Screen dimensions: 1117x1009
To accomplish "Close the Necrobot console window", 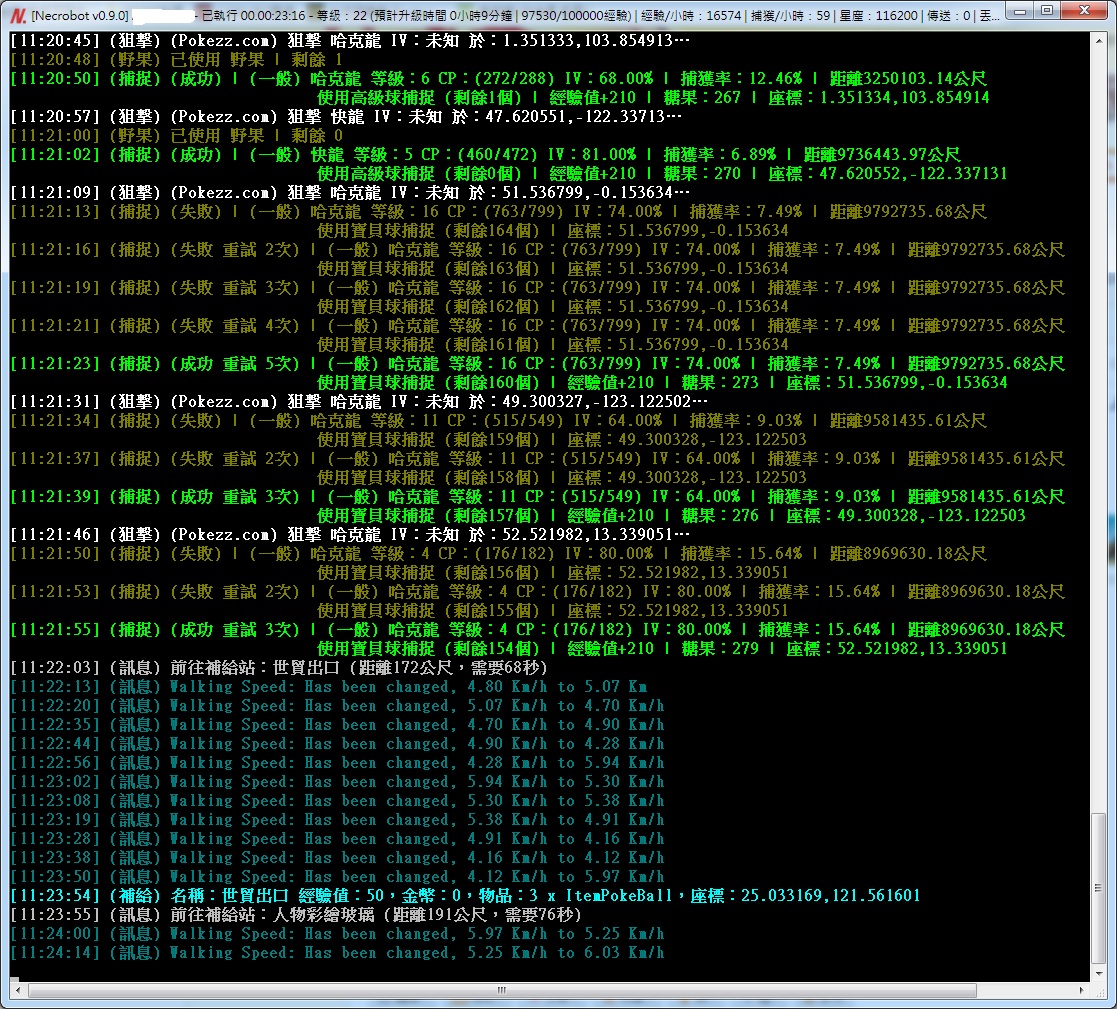I will 1084,11.
